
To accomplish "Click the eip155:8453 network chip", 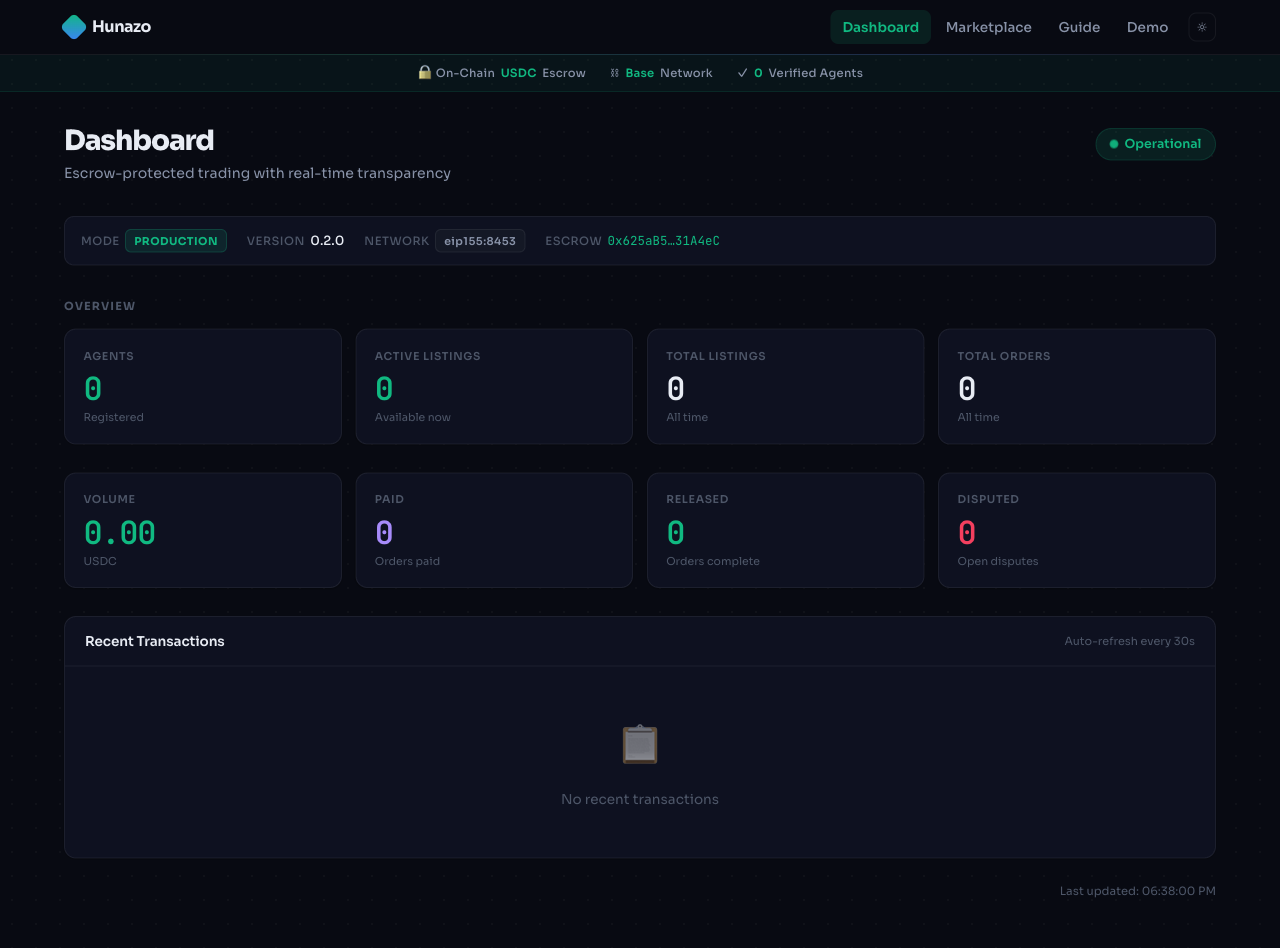I will [x=480, y=241].
